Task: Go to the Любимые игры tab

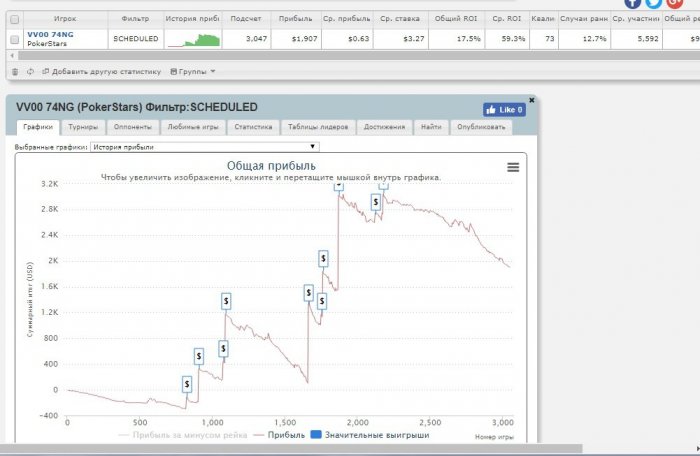Action: click(x=193, y=127)
